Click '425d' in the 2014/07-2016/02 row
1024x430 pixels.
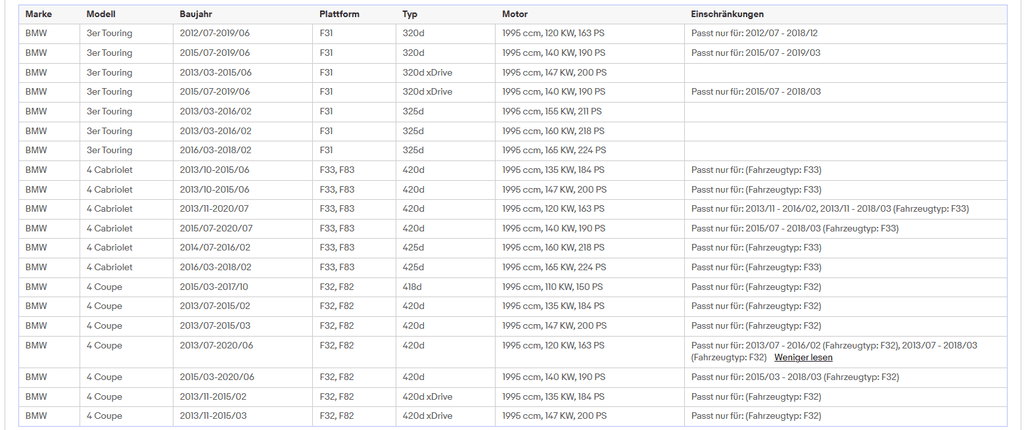(413, 248)
